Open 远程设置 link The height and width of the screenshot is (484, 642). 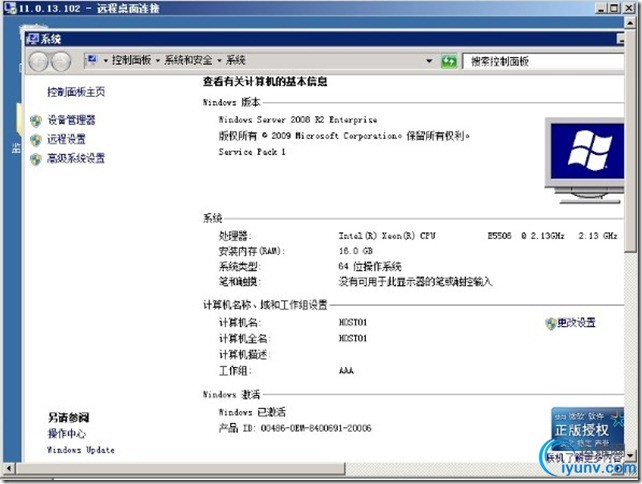pyautogui.click(x=66, y=139)
